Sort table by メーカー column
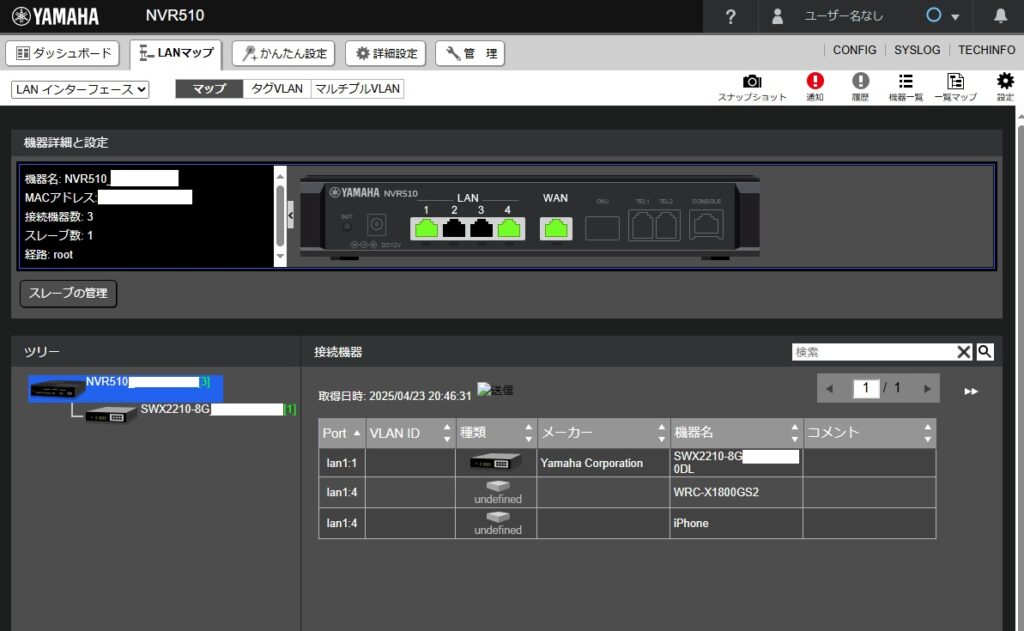Screen dimensions: 1024x631 (603, 433)
